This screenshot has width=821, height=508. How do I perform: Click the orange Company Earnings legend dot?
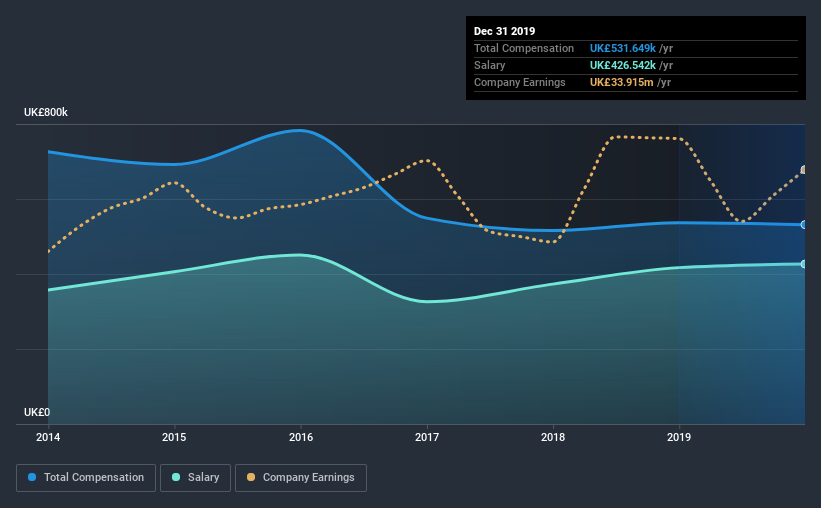[x=251, y=477]
